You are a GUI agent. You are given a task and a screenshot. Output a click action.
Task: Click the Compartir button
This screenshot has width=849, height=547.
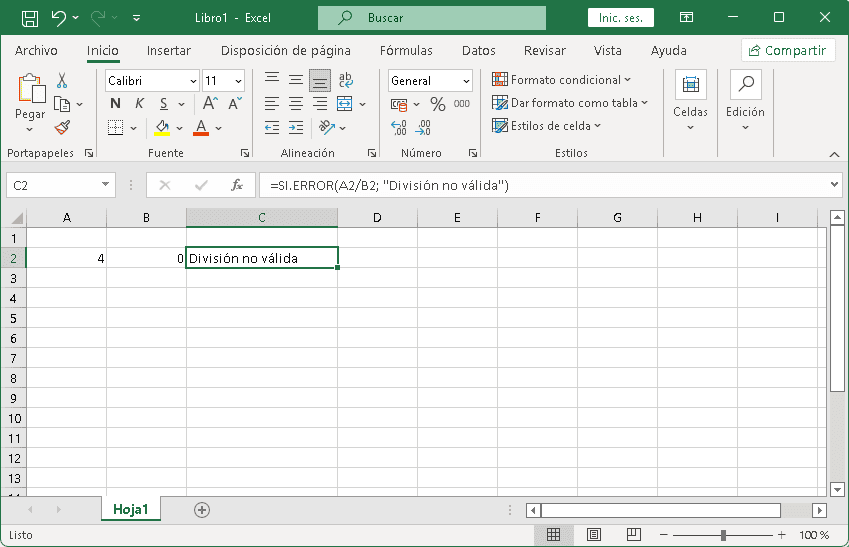(788, 51)
